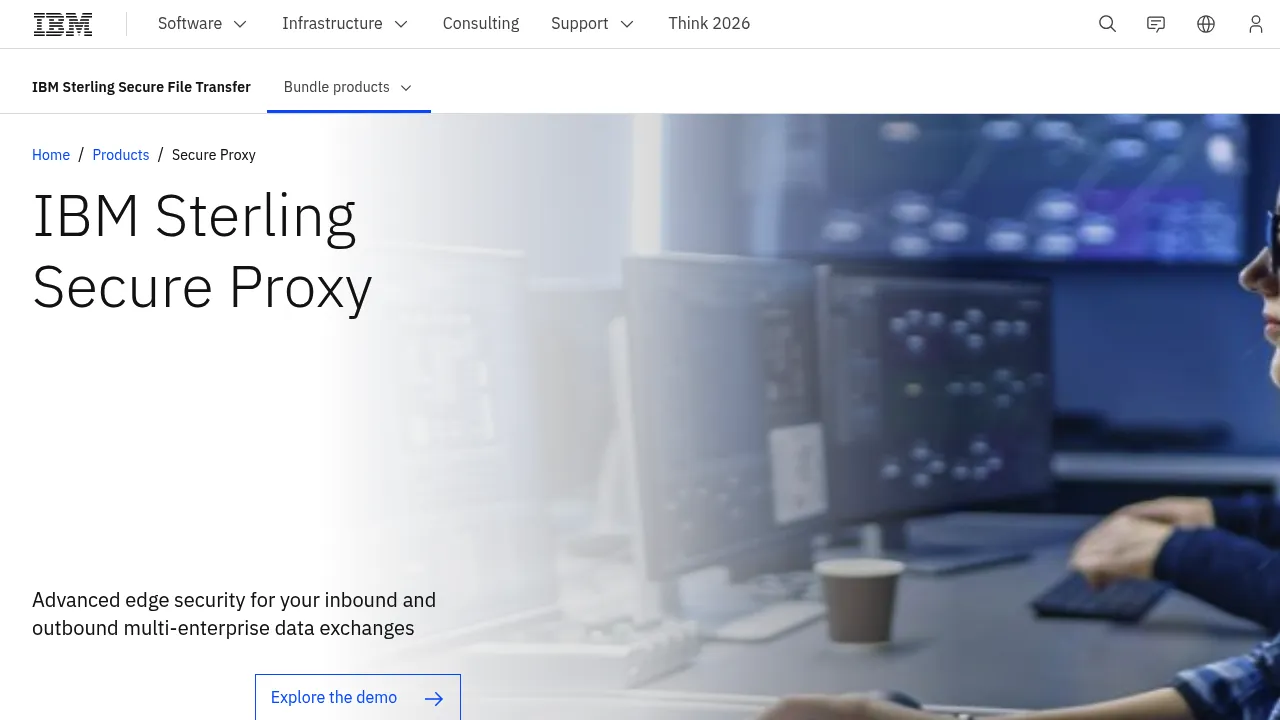Open the Support menu

click(x=592, y=24)
